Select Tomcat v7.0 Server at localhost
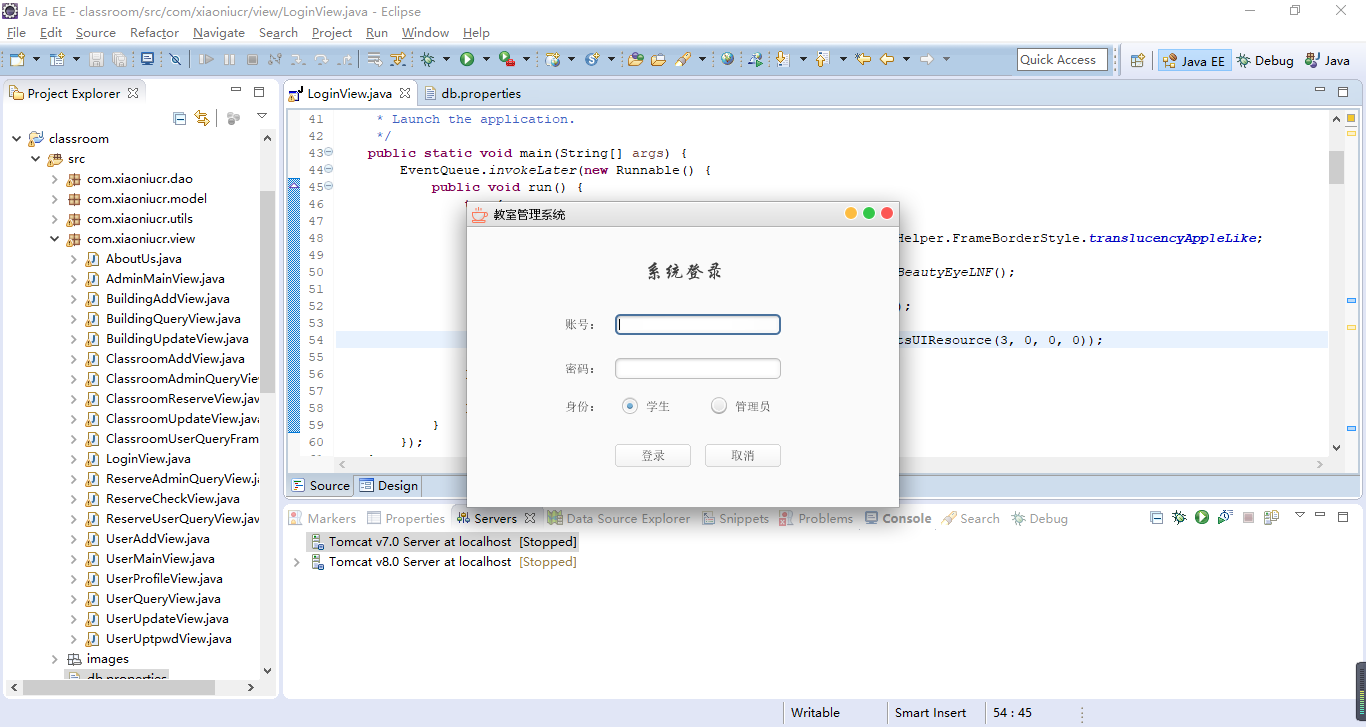 point(443,542)
